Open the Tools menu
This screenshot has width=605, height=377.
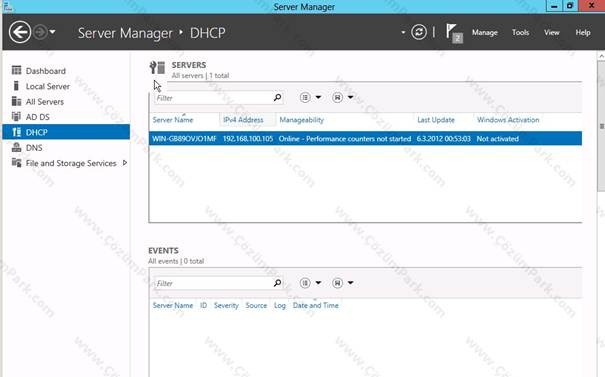click(x=520, y=33)
